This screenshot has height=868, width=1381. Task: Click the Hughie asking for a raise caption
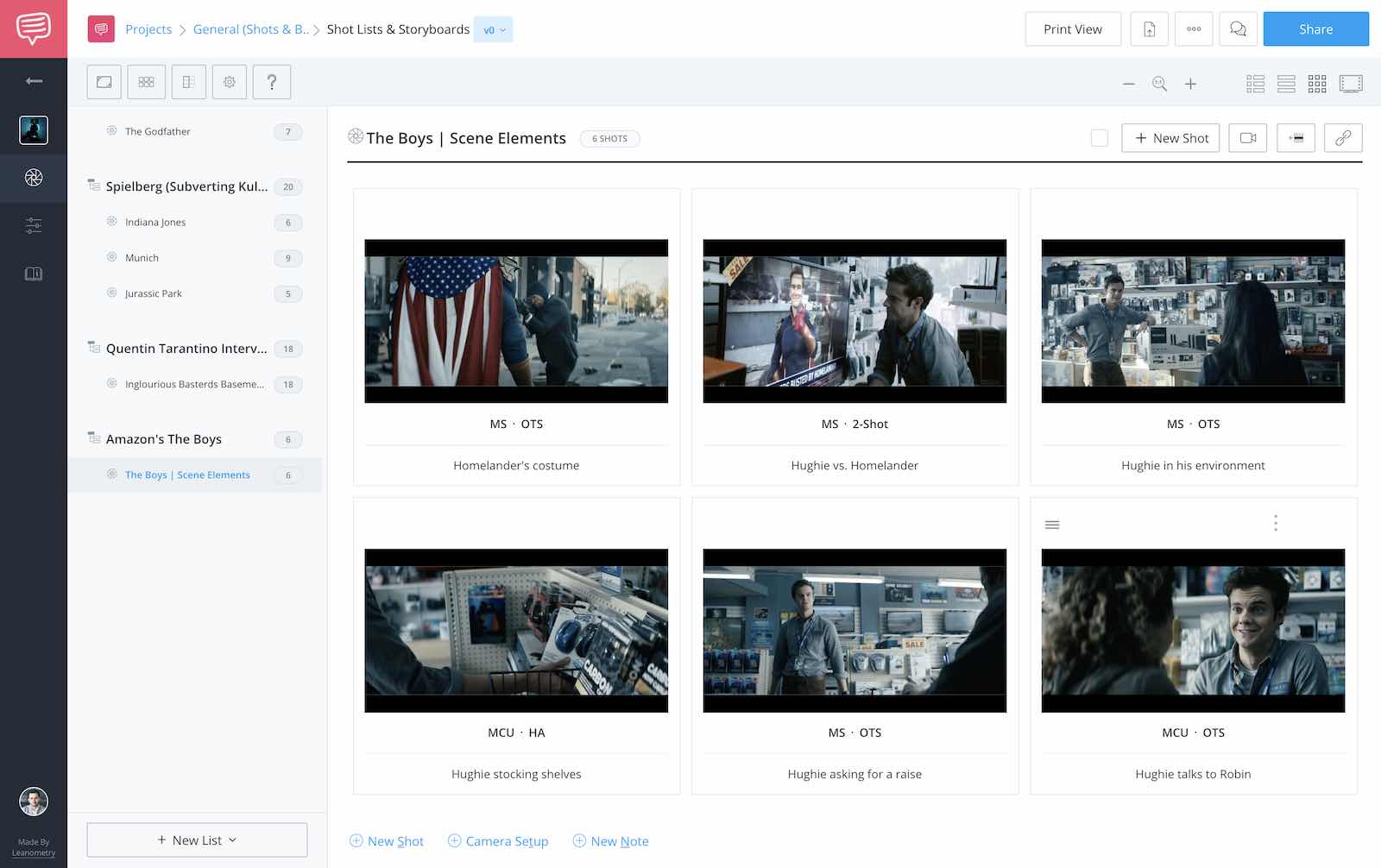[x=854, y=775]
